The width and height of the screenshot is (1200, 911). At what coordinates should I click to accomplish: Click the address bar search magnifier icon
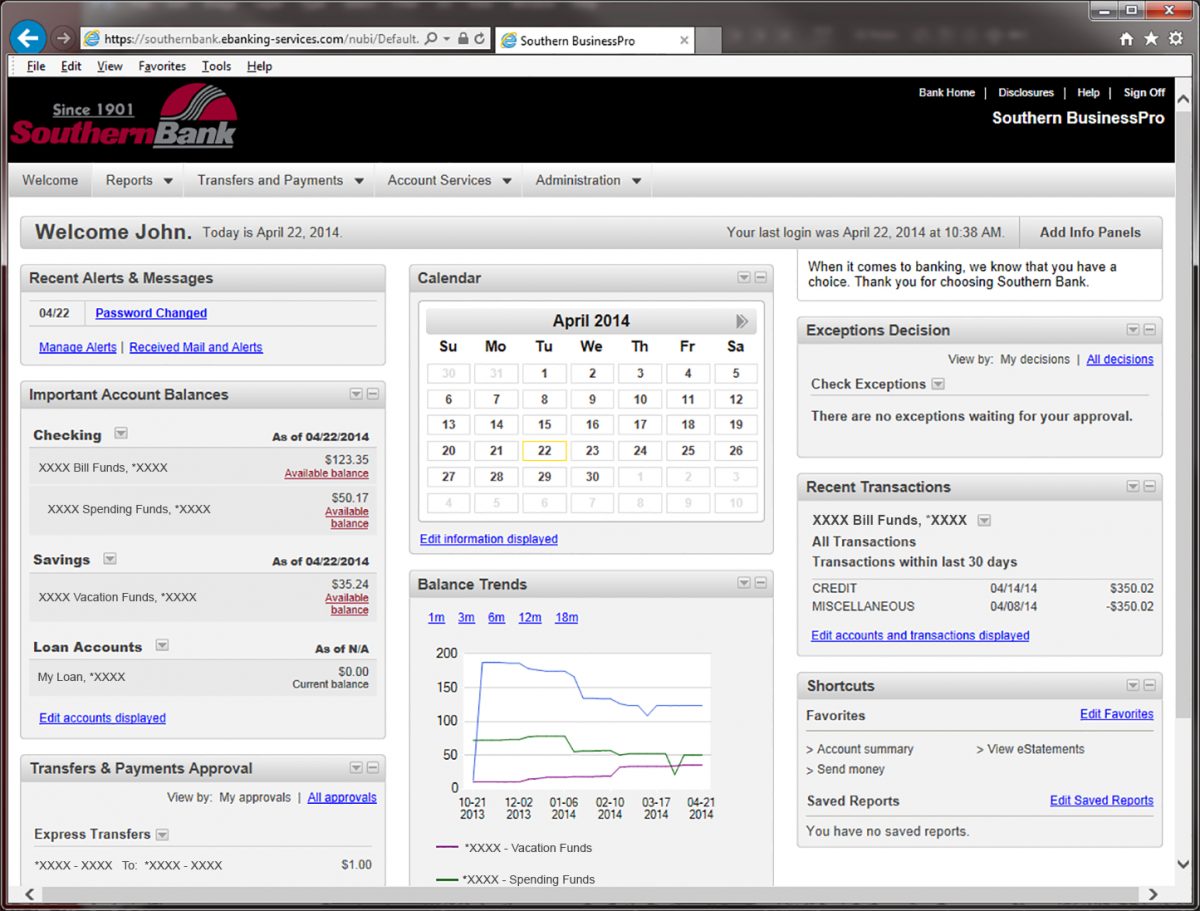[431, 39]
